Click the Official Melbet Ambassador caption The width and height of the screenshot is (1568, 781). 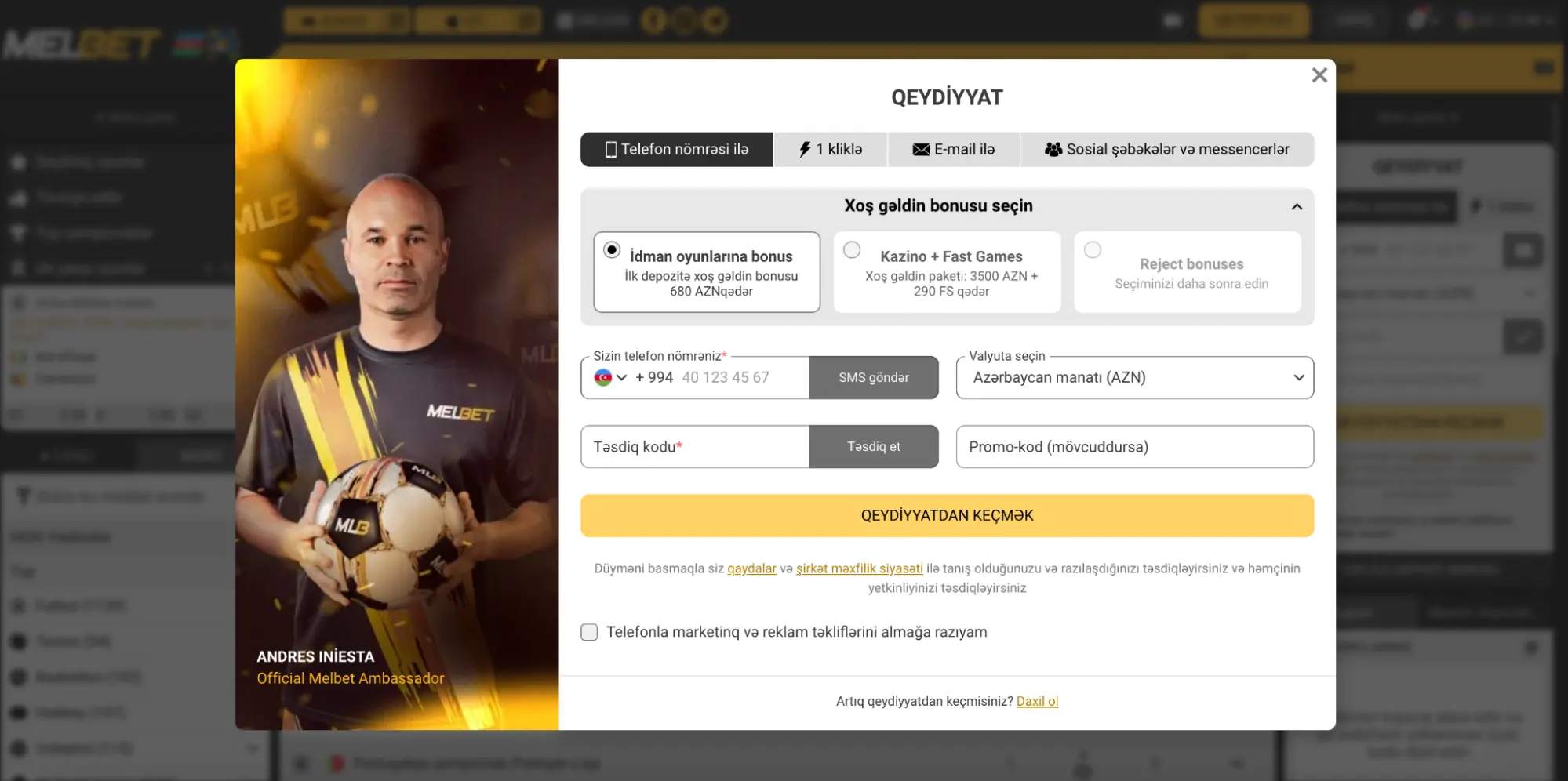tap(351, 678)
